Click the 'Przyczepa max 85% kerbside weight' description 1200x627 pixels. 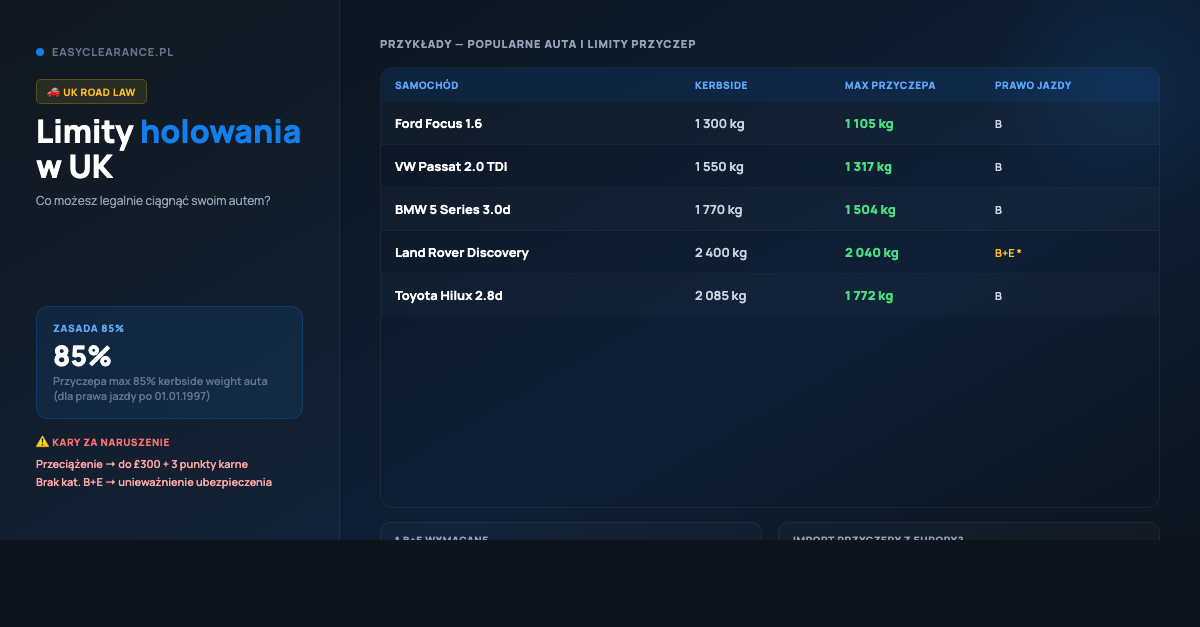[160, 389]
